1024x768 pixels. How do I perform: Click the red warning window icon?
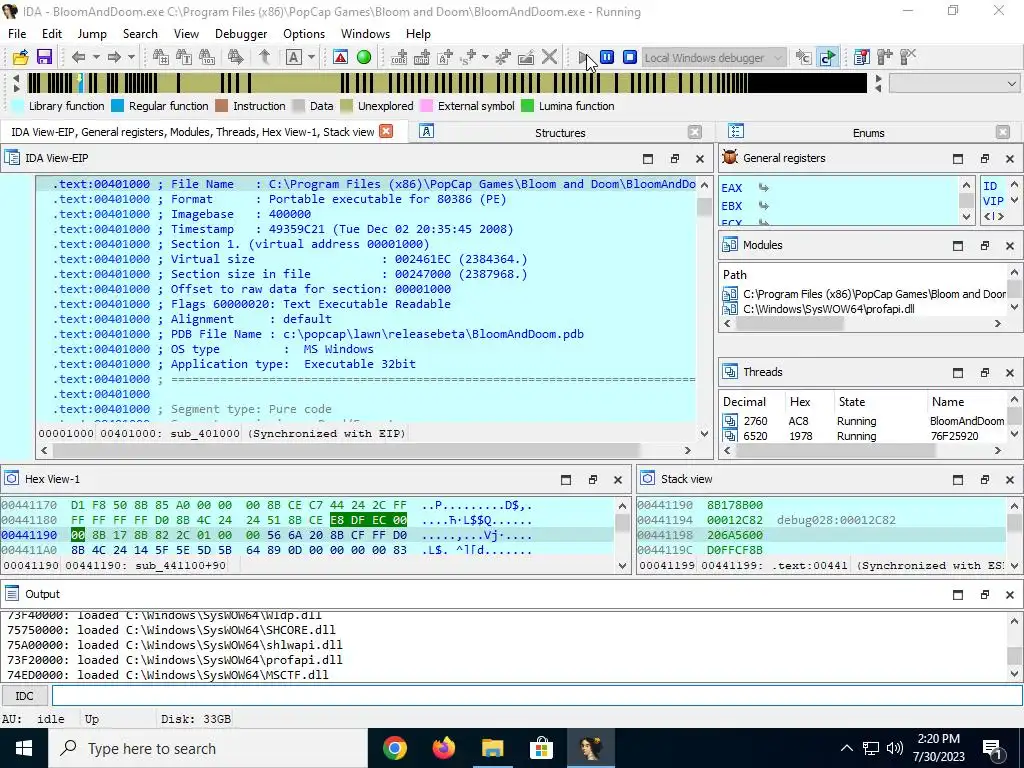340,57
